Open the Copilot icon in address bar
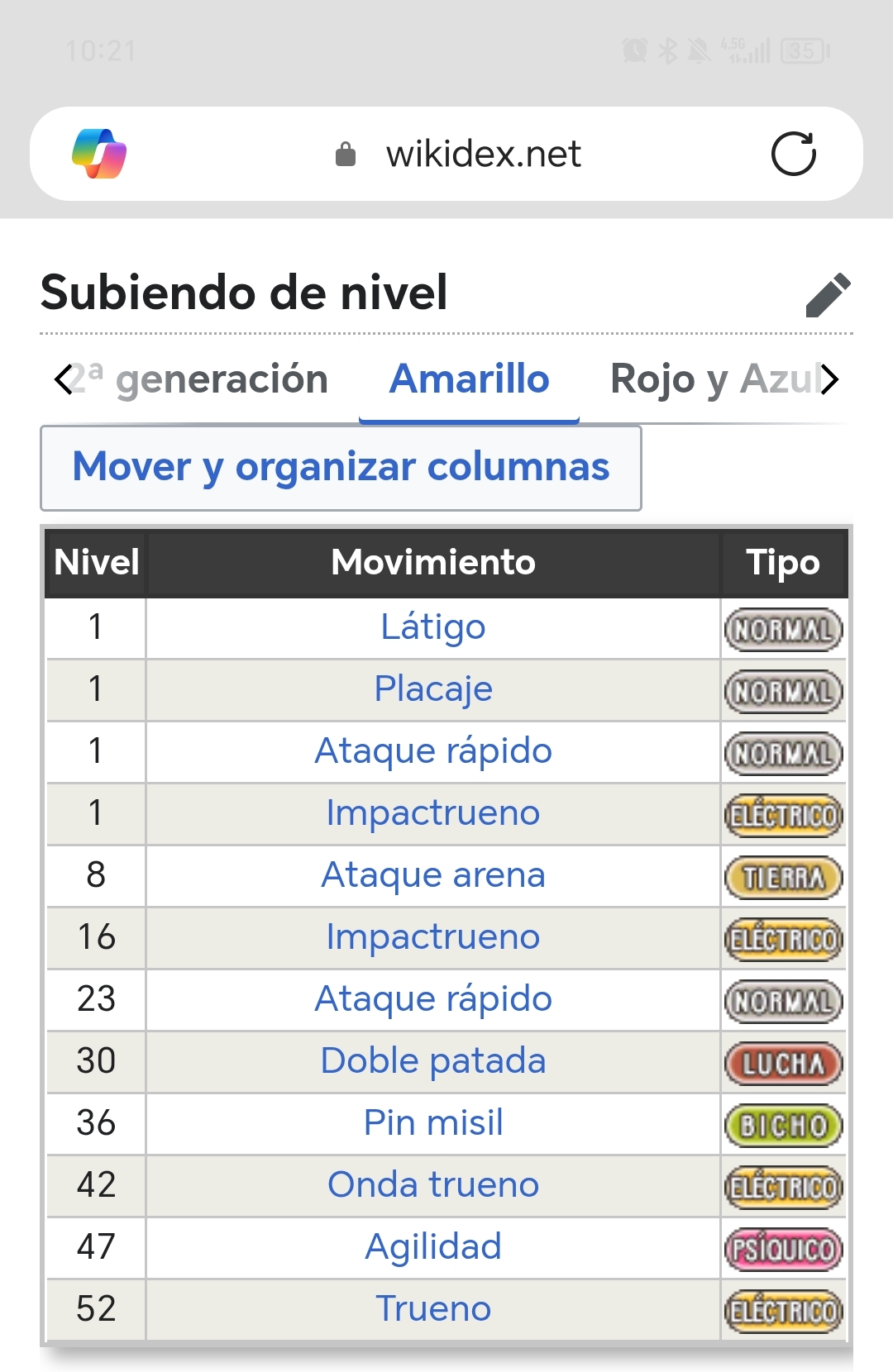The height and width of the screenshot is (1372, 893). point(99,154)
